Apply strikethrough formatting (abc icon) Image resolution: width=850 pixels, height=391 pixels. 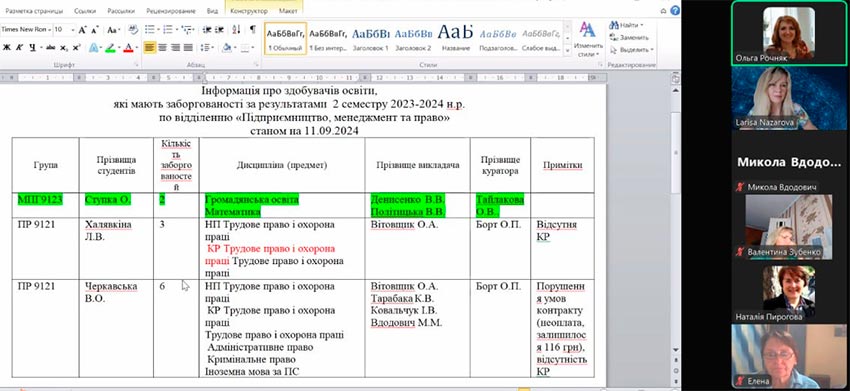(51, 48)
